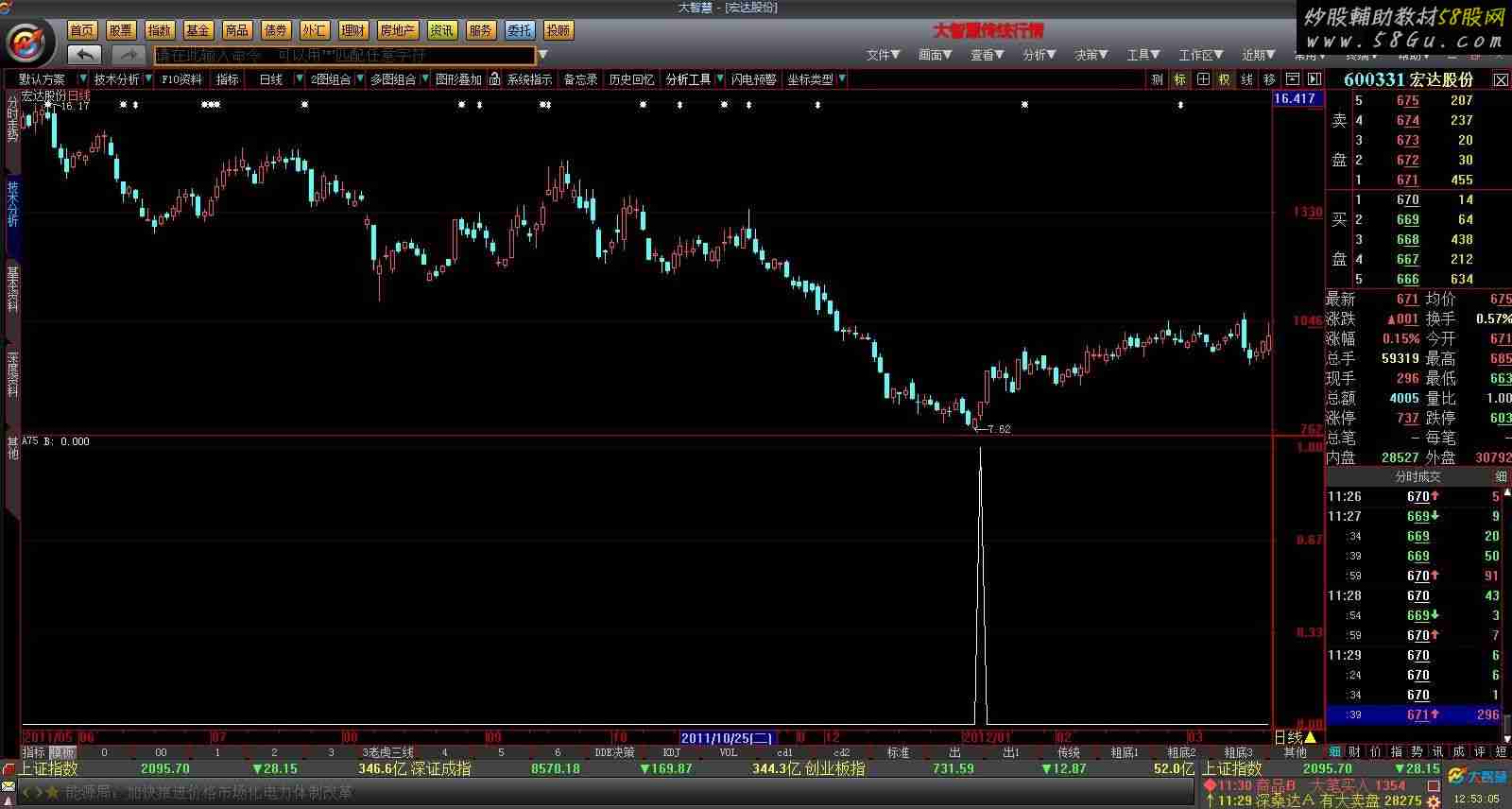Image resolution: width=1512 pixels, height=809 pixels.
Task: Close the 600331 宏达股份 quote panel
Action: 1501,80
